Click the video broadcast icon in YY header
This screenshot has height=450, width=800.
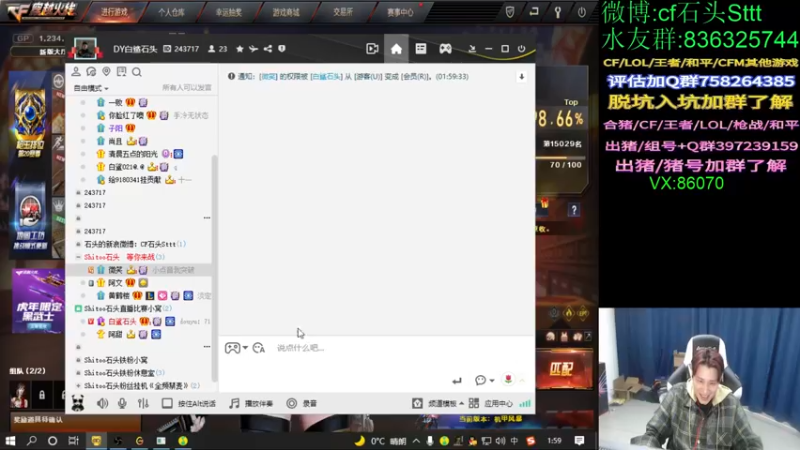click(372, 49)
